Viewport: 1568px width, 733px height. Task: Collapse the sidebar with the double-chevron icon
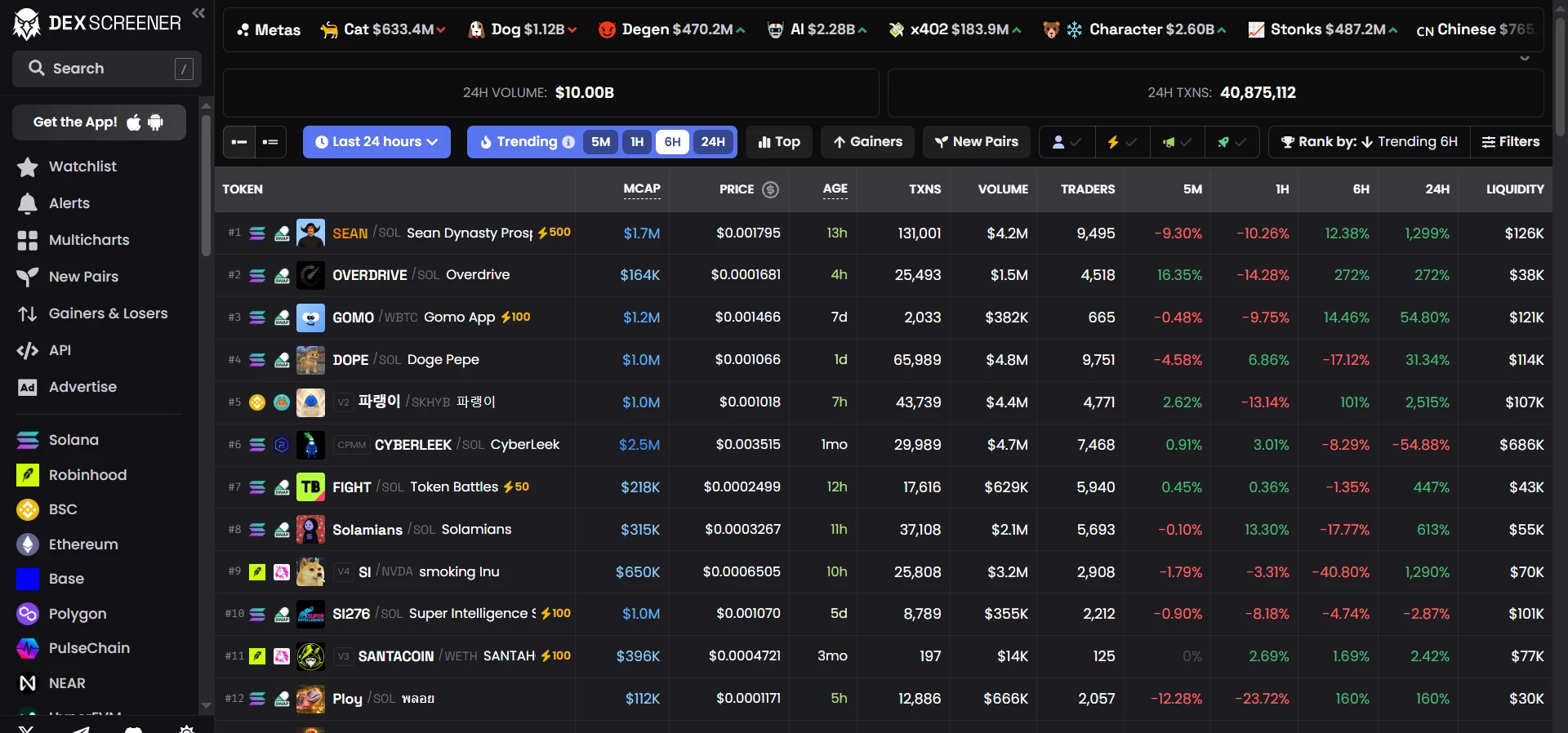(x=198, y=13)
